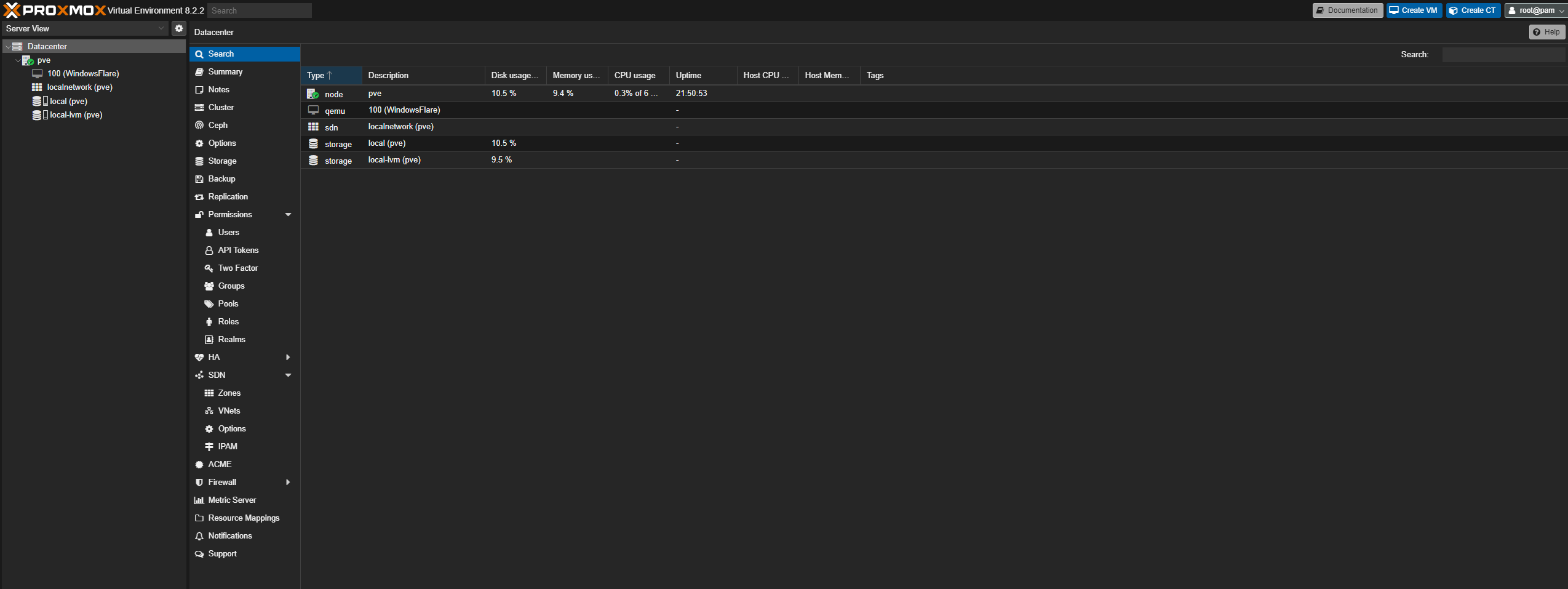Viewport: 1568px width, 589px height.
Task: Click the Proxmox logo
Action: click(x=52, y=10)
